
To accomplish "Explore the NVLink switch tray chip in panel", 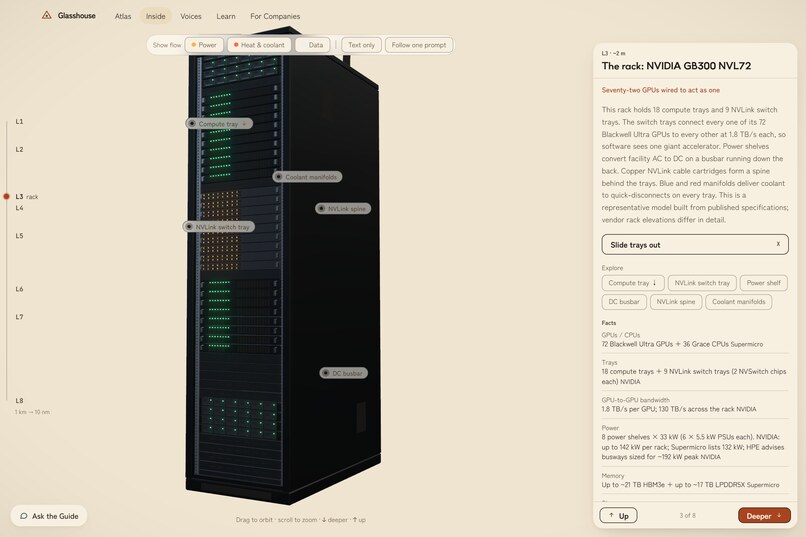I will point(702,283).
